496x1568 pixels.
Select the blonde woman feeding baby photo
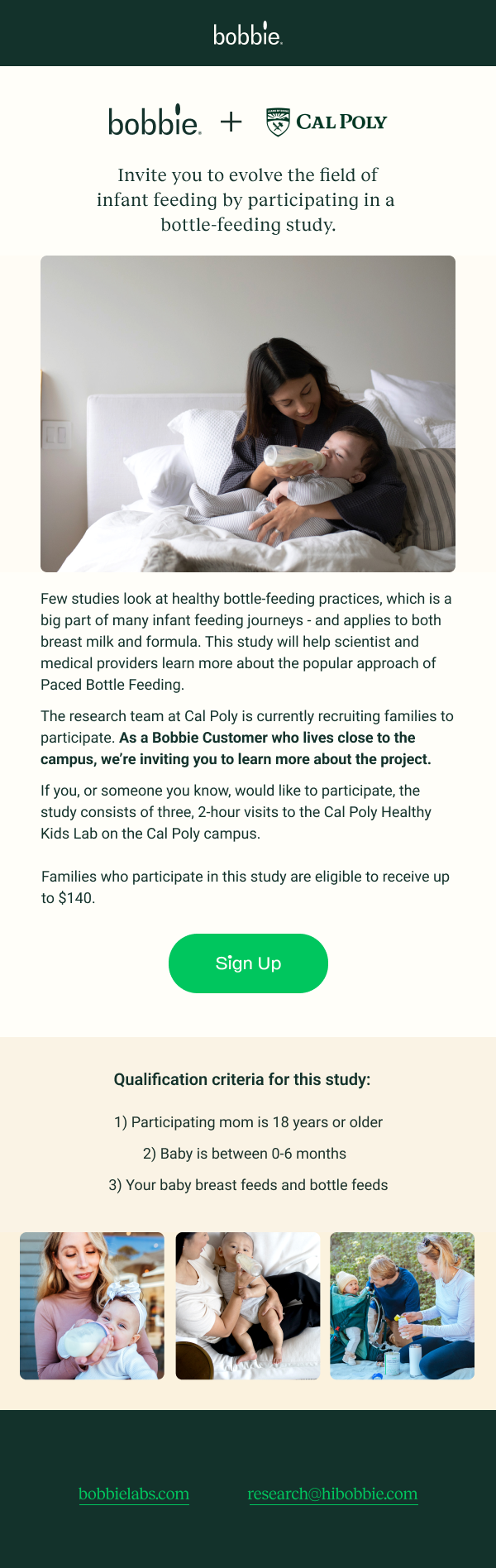click(x=92, y=1306)
